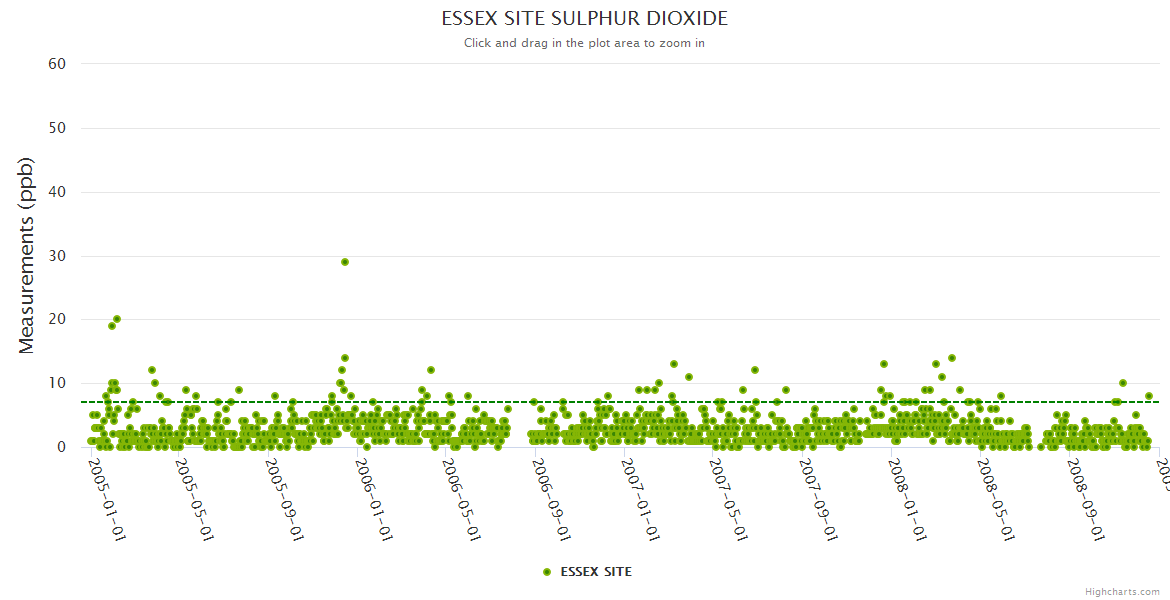Select the 20 ppb data point in early 2005
This screenshot has height=600, width=1170.
(117, 319)
